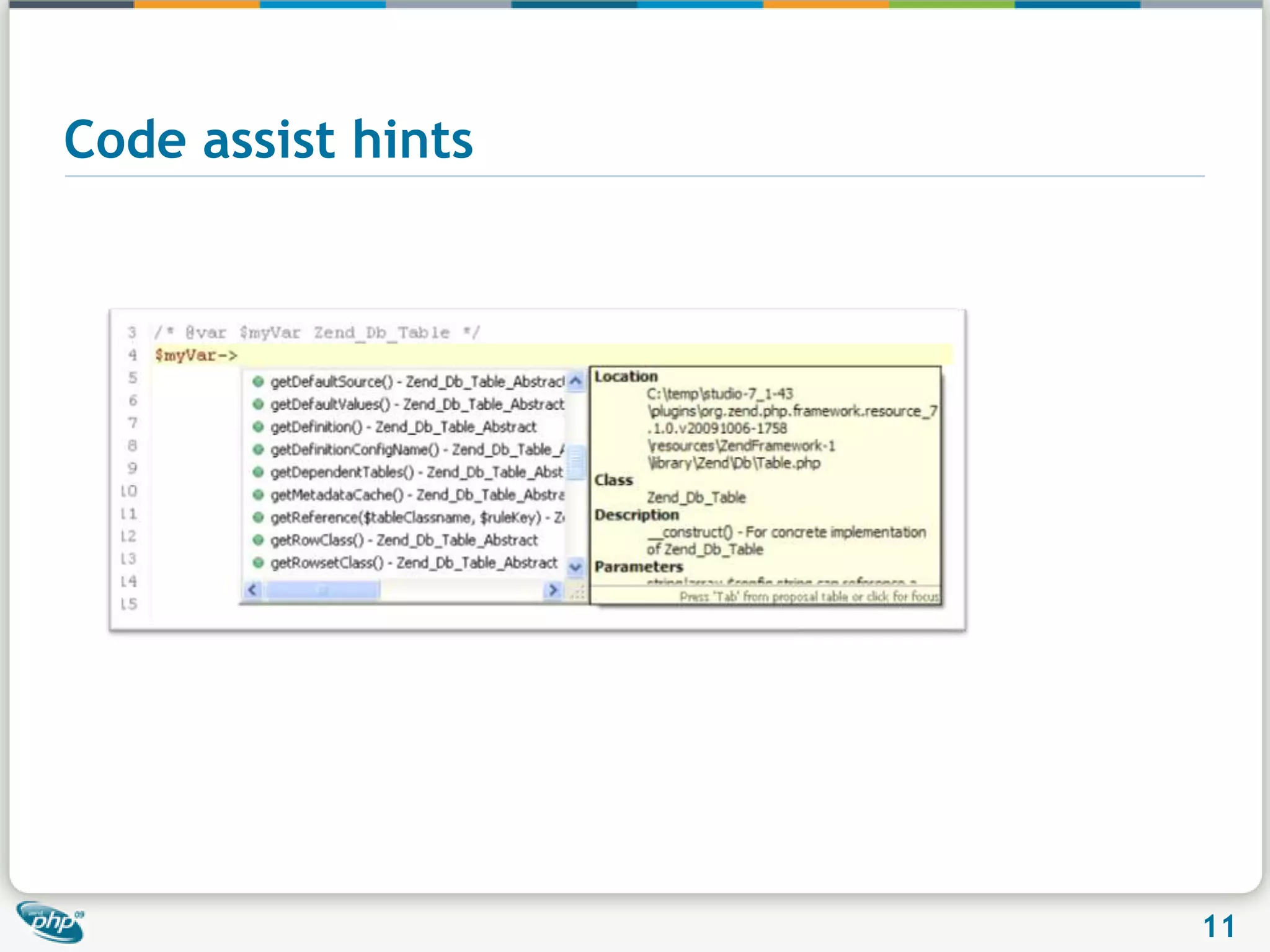Click green method icon beside getRowClass()
This screenshot has width=1270, height=952.
(x=259, y=540)
